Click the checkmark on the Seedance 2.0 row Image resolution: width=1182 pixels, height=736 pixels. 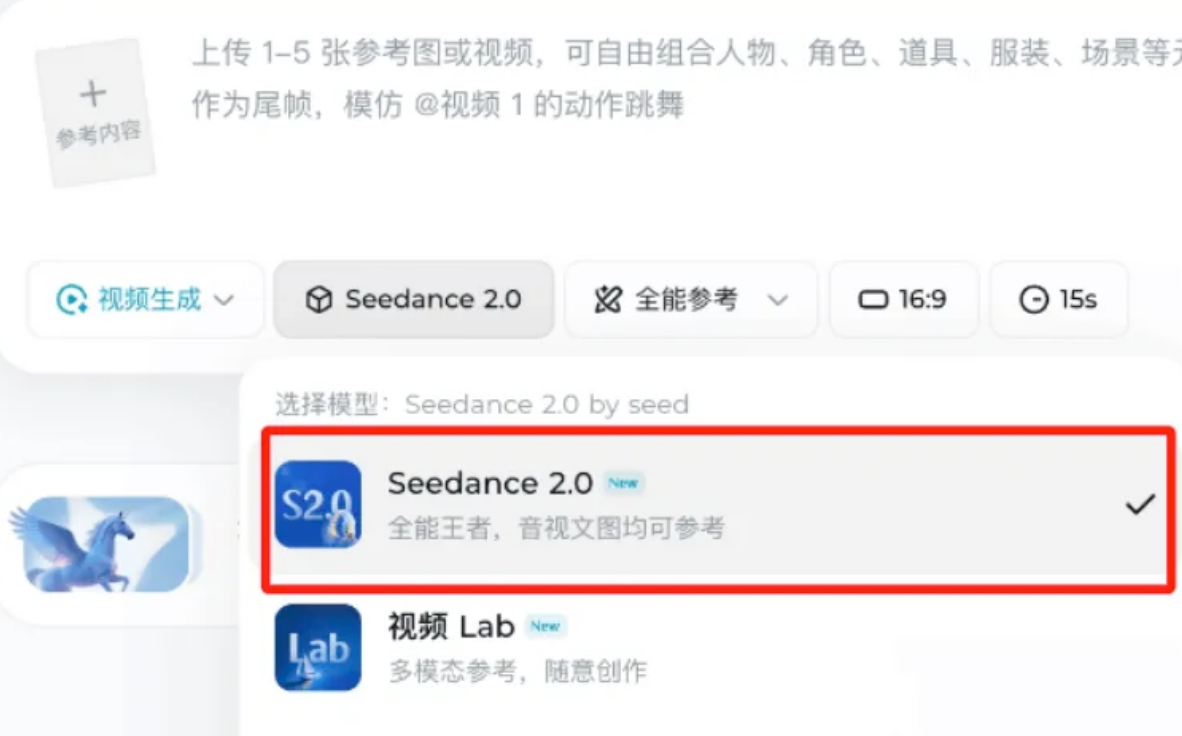(x=1140, y=504)
